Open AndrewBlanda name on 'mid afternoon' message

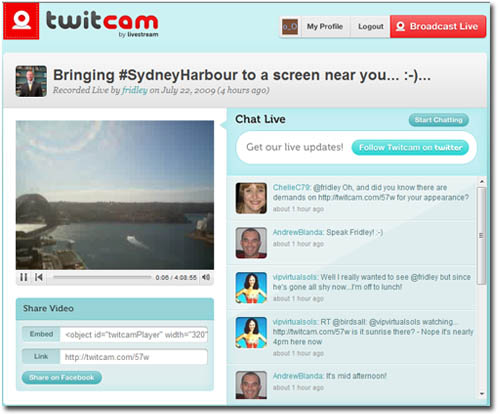(298, 376)
